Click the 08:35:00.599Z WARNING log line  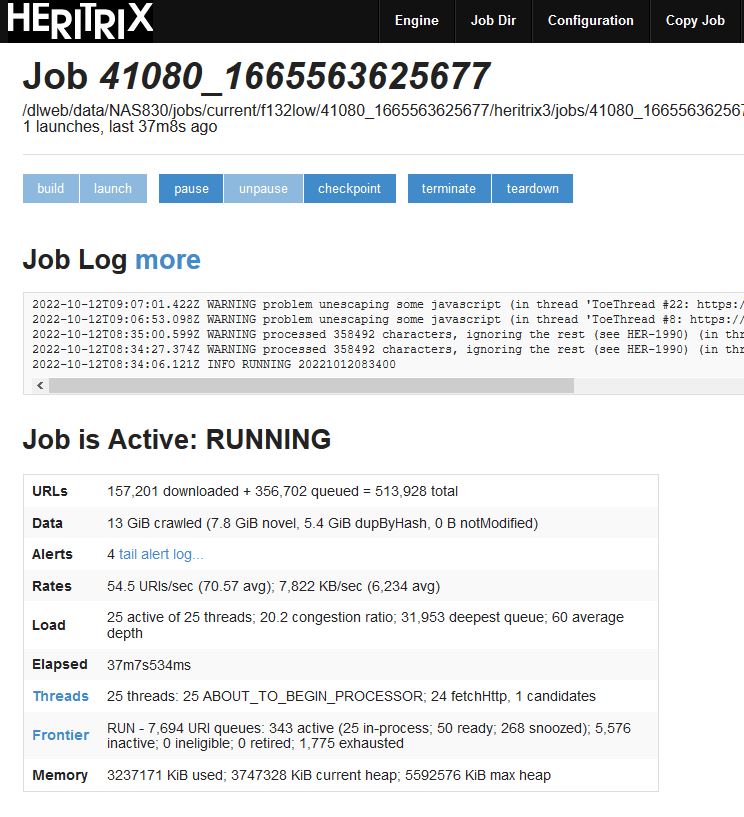[x=388, y=335]
